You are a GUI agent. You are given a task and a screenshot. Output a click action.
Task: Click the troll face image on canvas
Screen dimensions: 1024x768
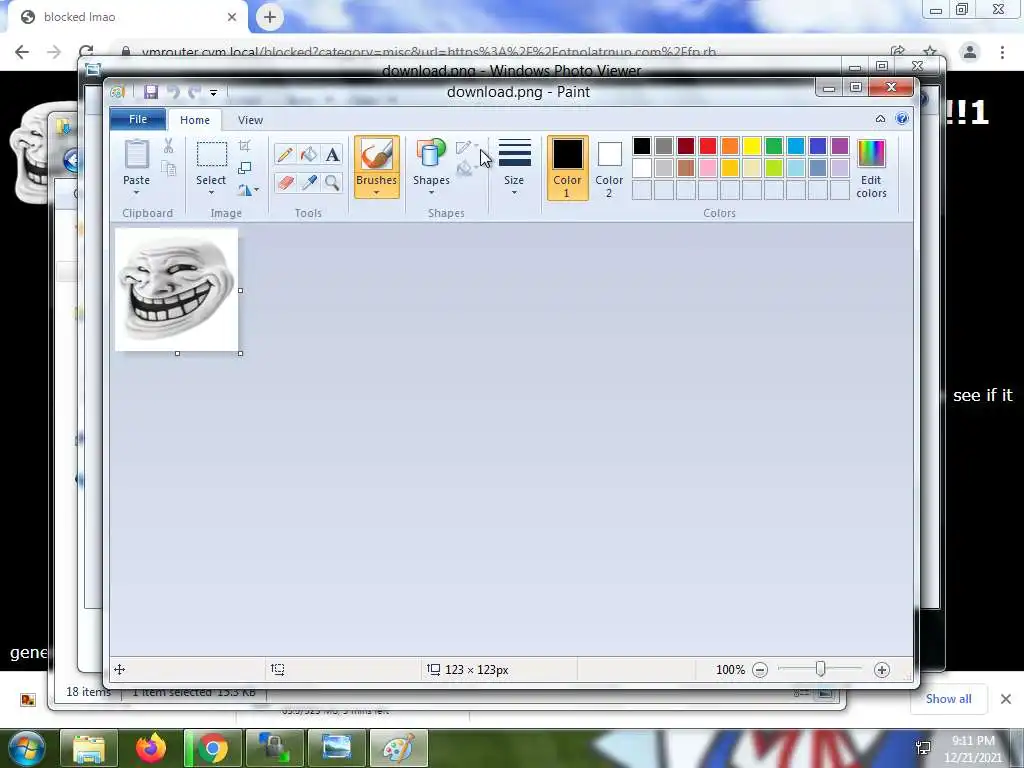[x=176, y=289]
